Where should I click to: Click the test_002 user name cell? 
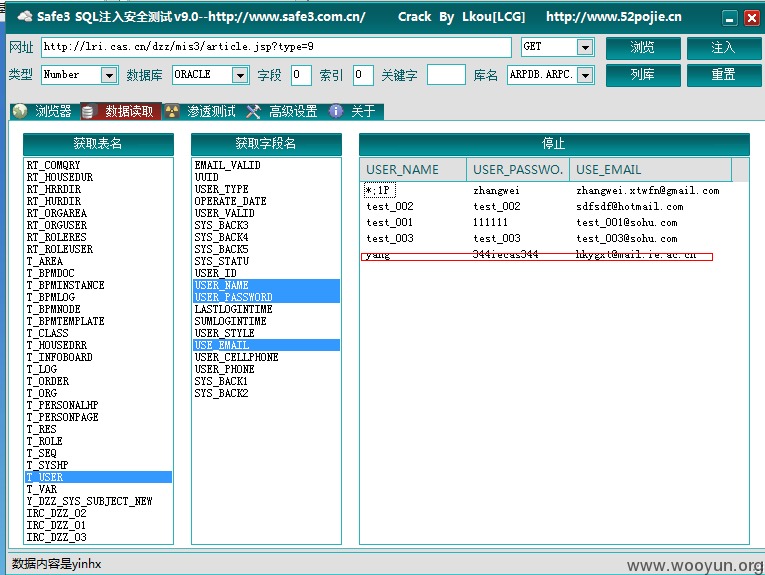coord(390,206)
